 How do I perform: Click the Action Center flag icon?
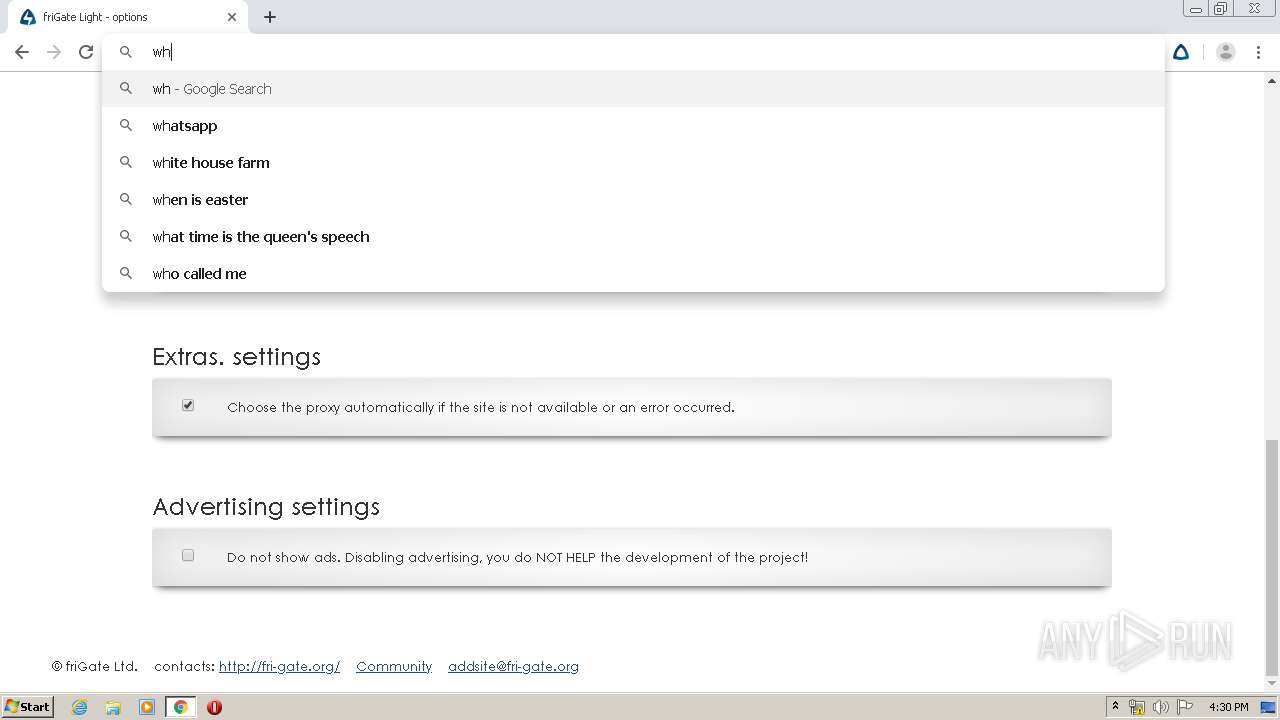tap(1185, 707)
